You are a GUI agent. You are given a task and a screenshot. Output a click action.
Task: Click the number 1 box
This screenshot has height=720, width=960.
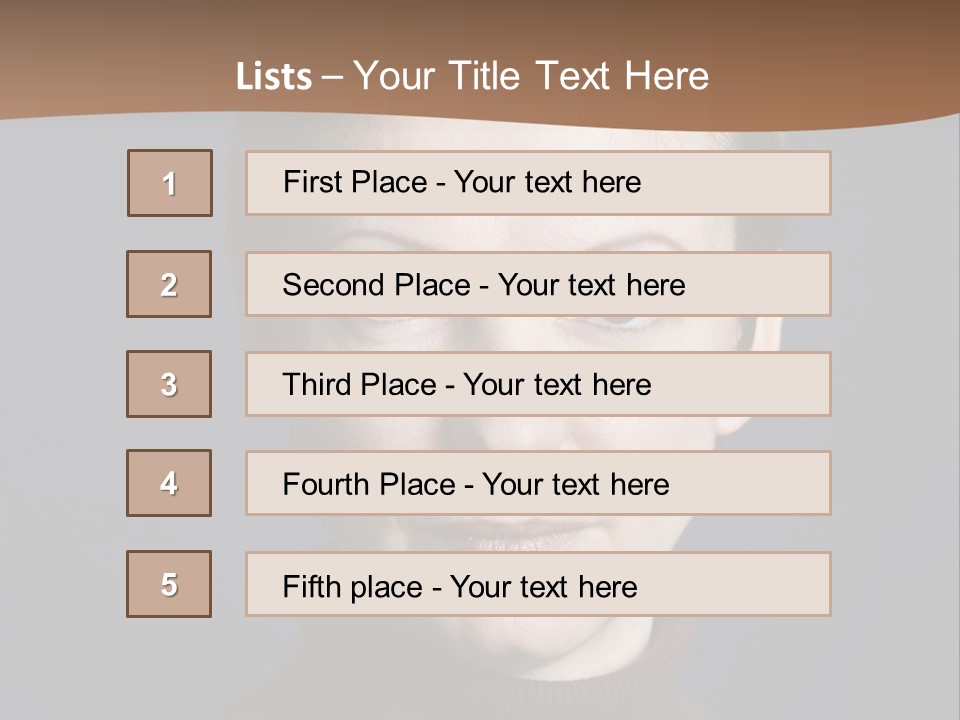(170, 183)
